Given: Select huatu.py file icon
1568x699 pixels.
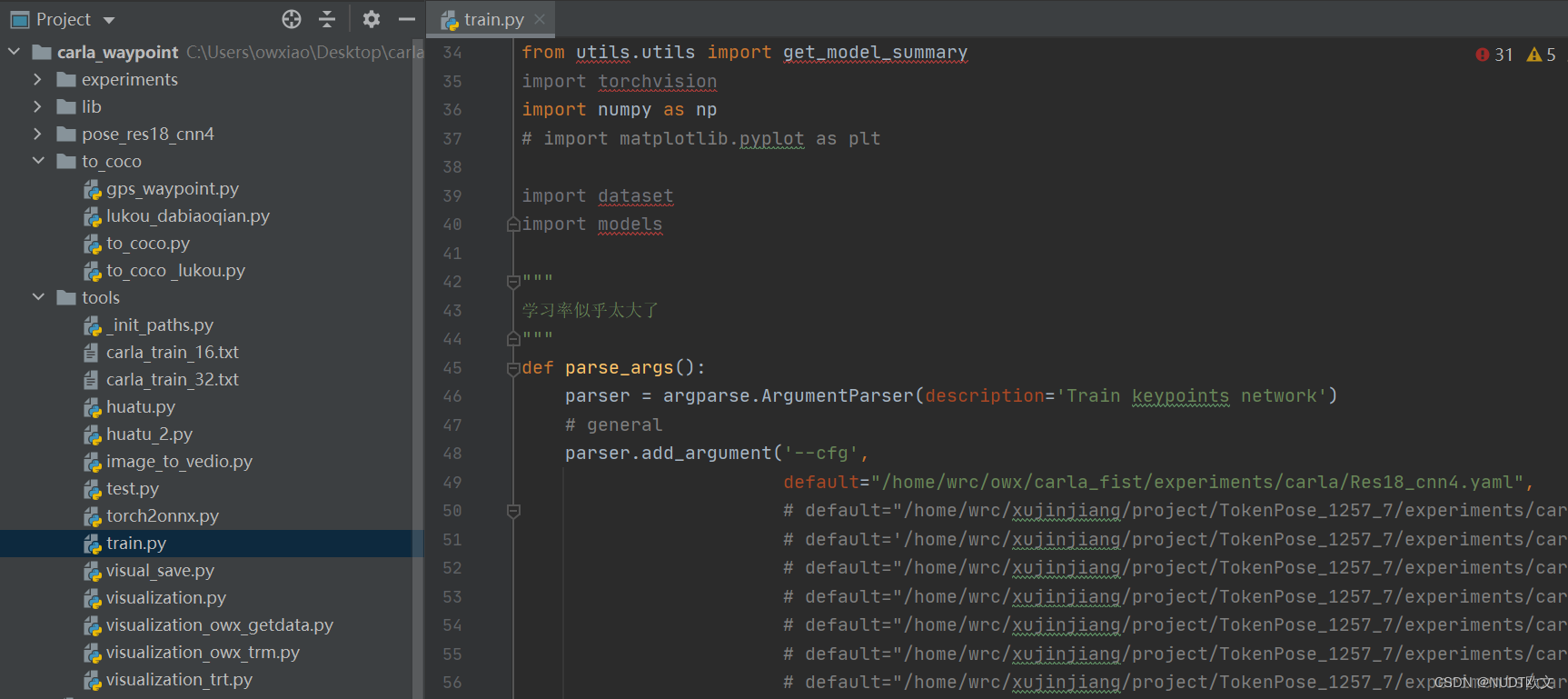Looking at the screenshot, I should [92, 407].
